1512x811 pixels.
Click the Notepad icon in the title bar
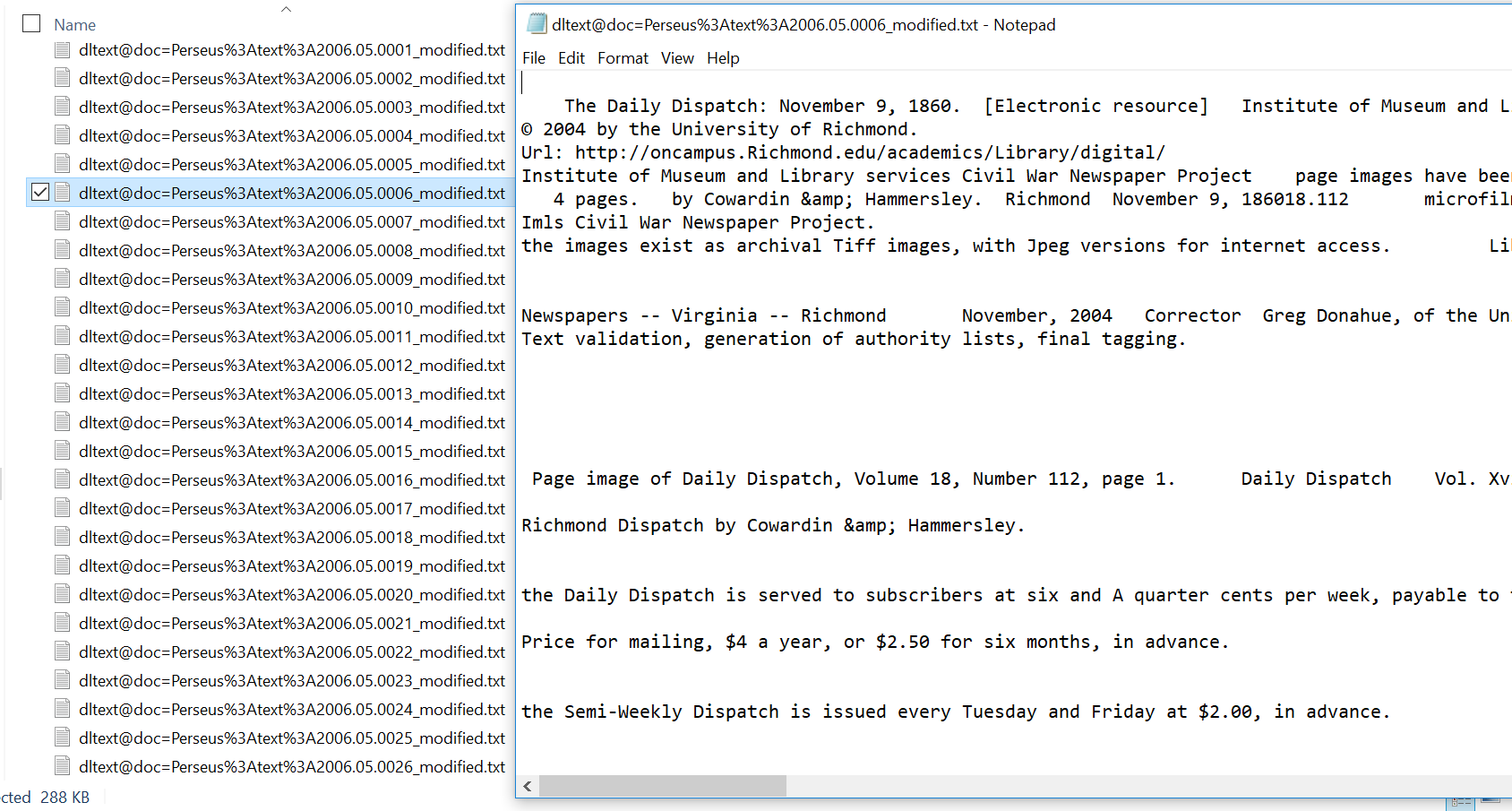(537, 24)
